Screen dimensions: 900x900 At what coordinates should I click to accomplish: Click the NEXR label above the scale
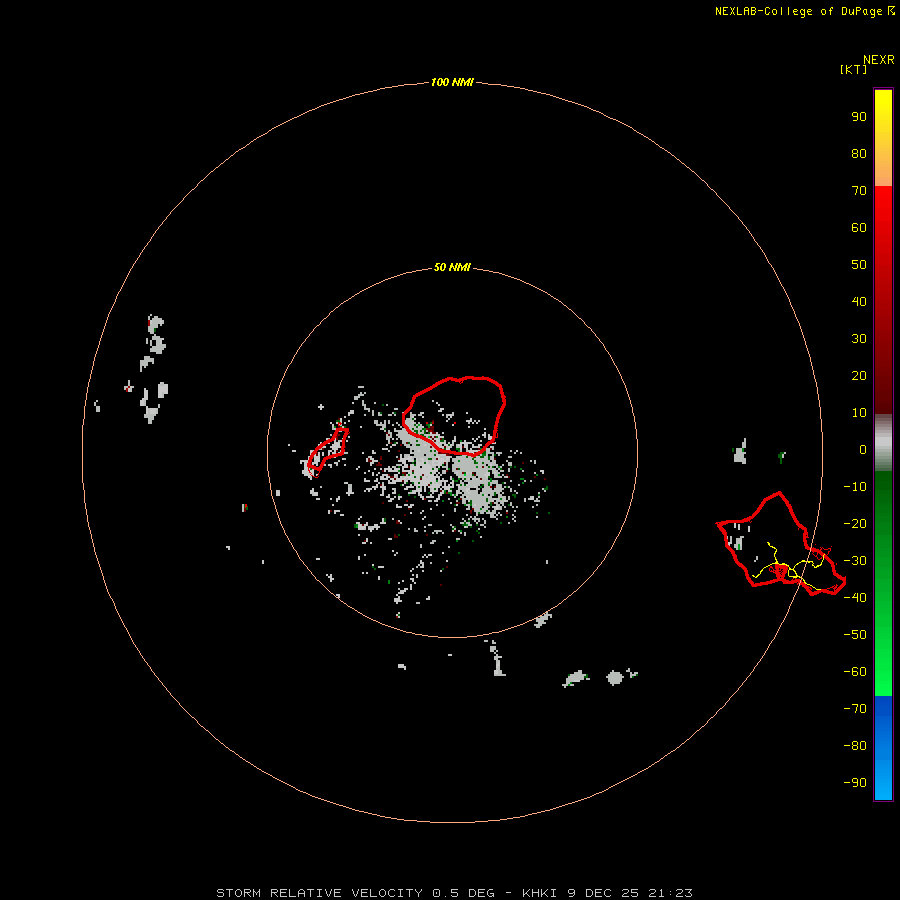point(879,60)
